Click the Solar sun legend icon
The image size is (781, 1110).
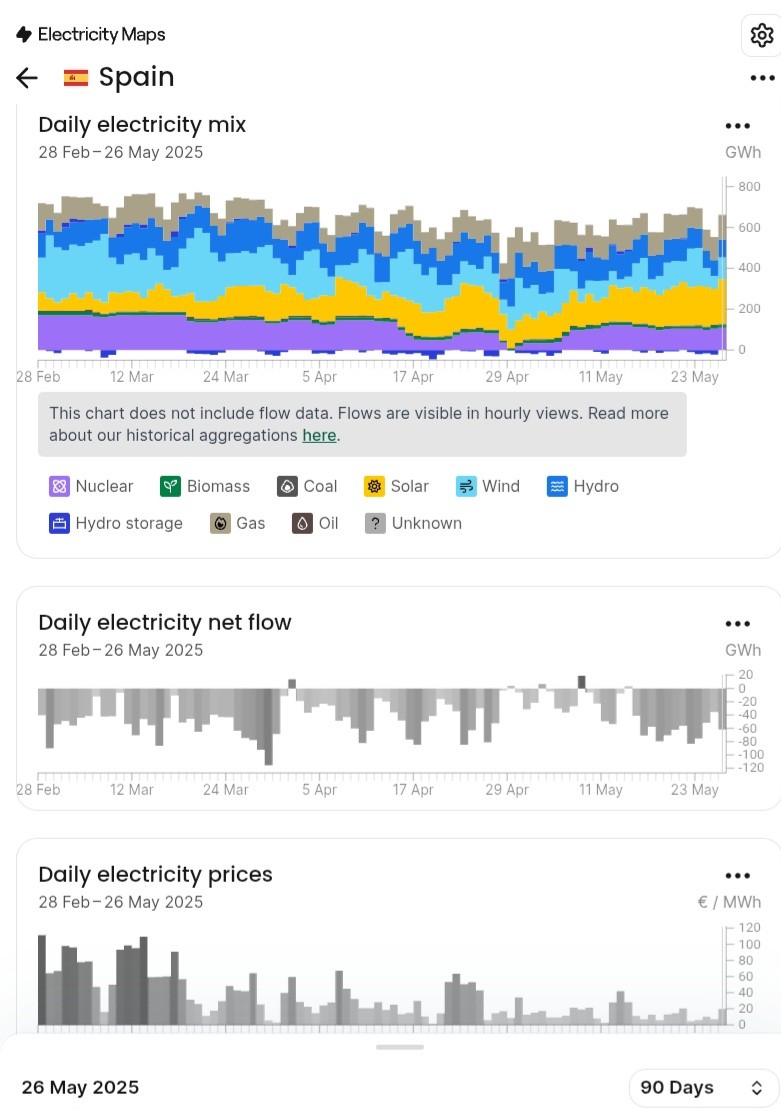[375, 487]
